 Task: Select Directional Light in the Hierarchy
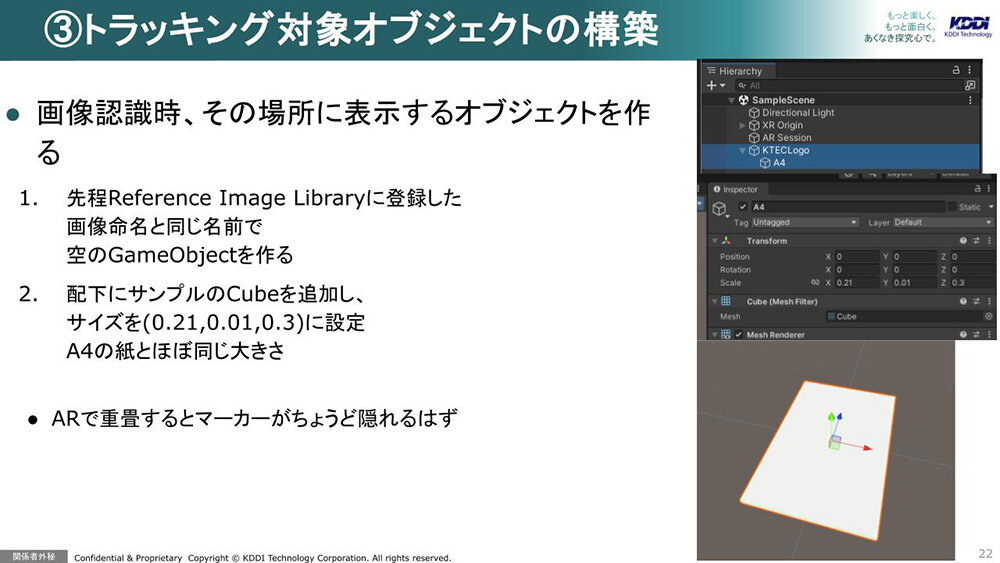798,113
